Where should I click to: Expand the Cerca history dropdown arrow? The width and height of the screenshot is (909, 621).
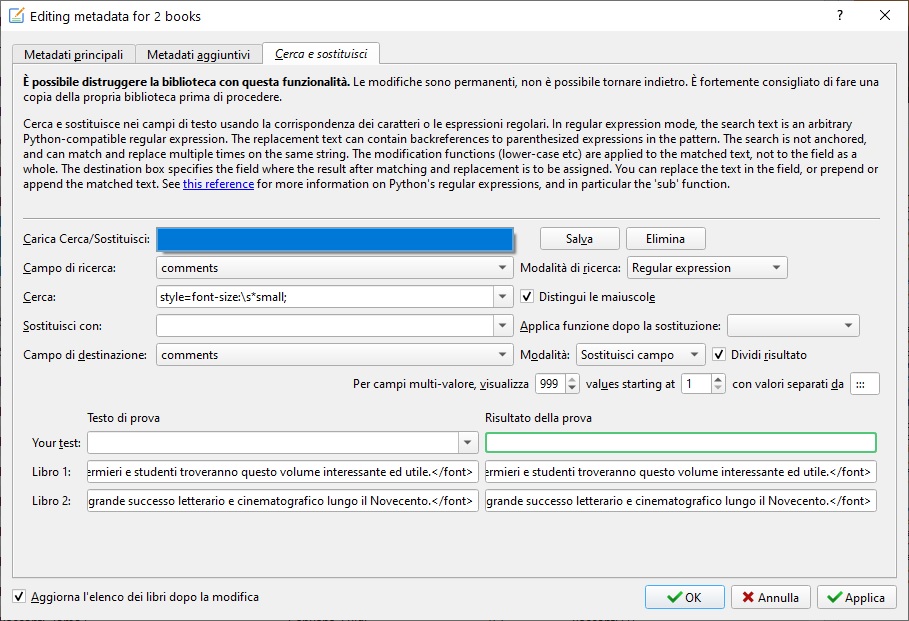[503, 297]
